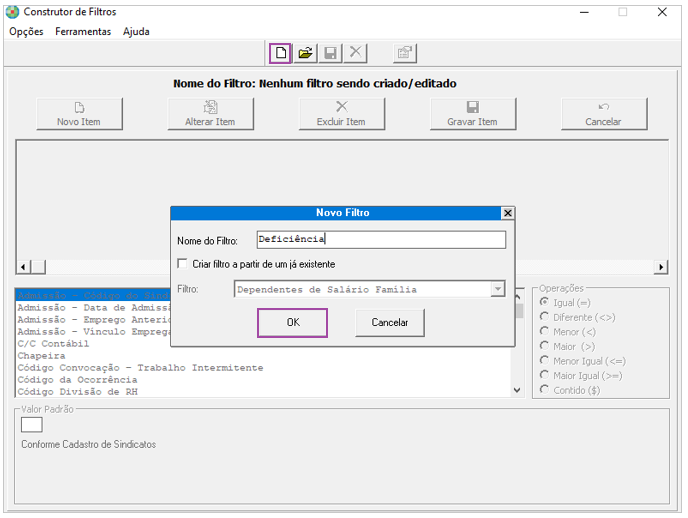This screenshot has width=688, height=518.
Task: Click the horizontal scrollbar left arrow
Action: click(23, 267)
